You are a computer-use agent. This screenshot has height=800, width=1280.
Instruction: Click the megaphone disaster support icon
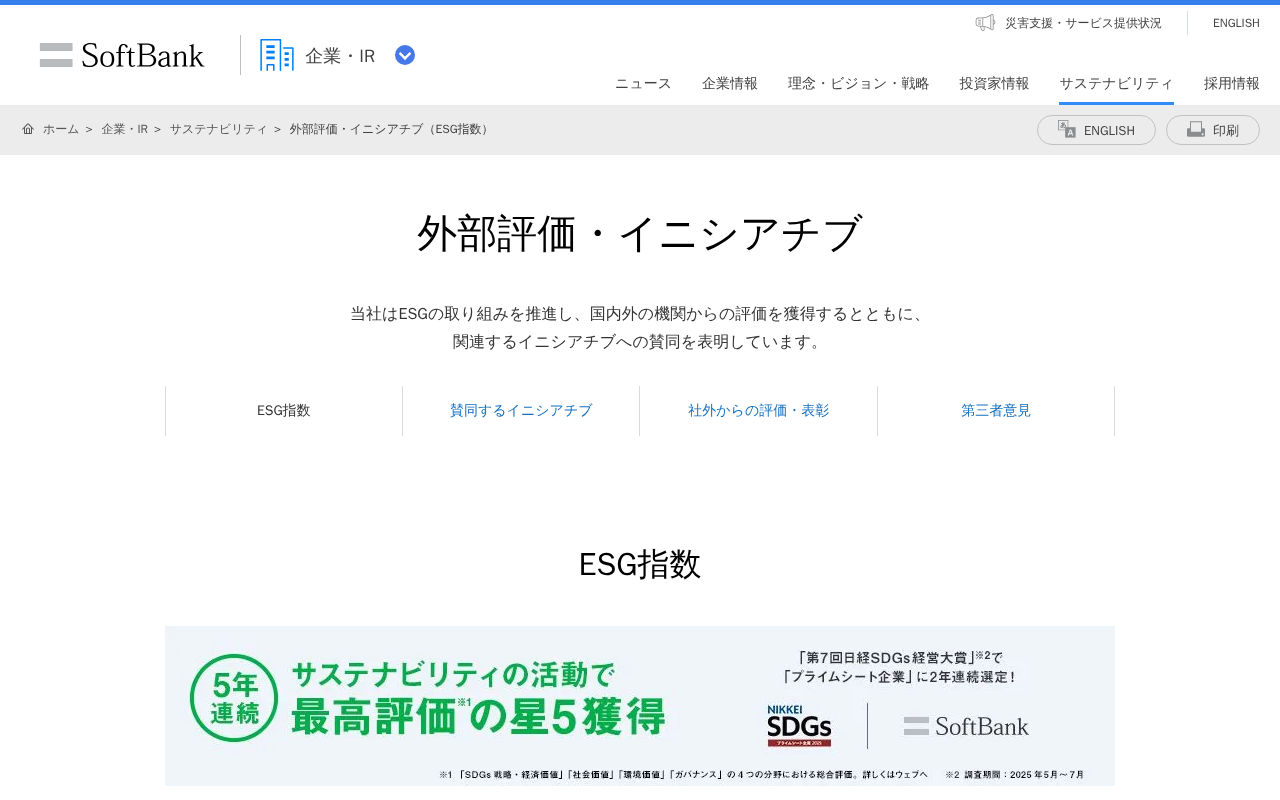tap(985, 22)
